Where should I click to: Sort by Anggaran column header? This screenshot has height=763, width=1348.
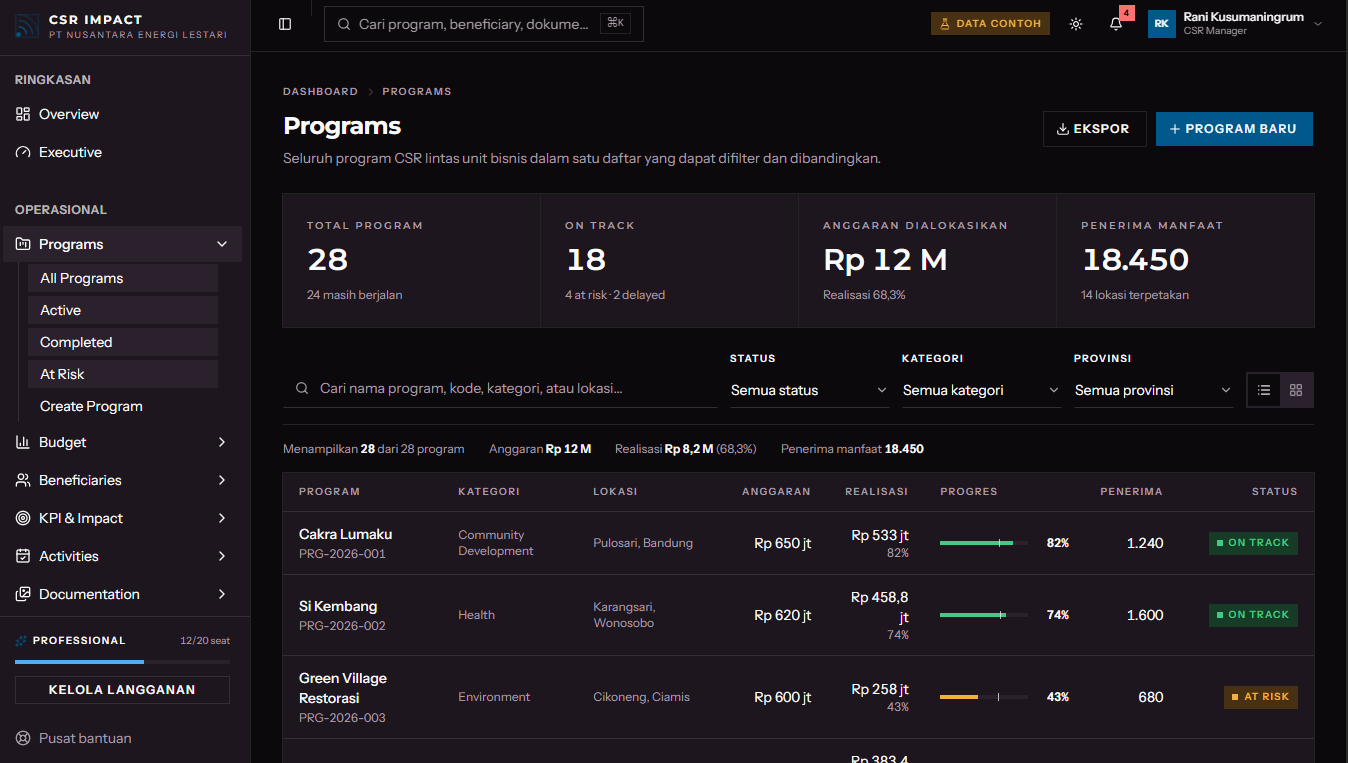tap(776, 492)
